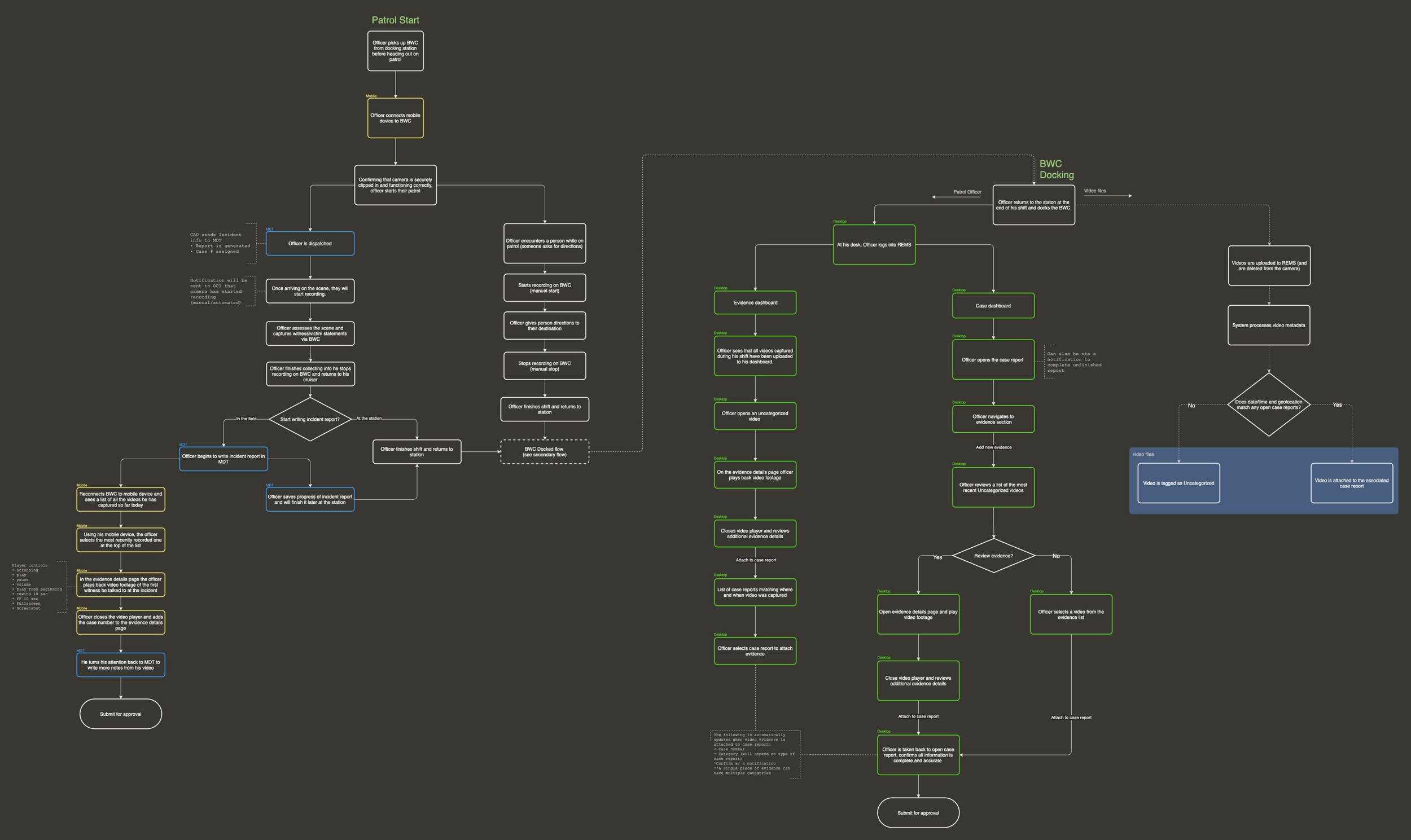
Task: Select the 'Starts recording on BWC (manual start)' node
Action: pyautogui.click(x=544, y=288)
